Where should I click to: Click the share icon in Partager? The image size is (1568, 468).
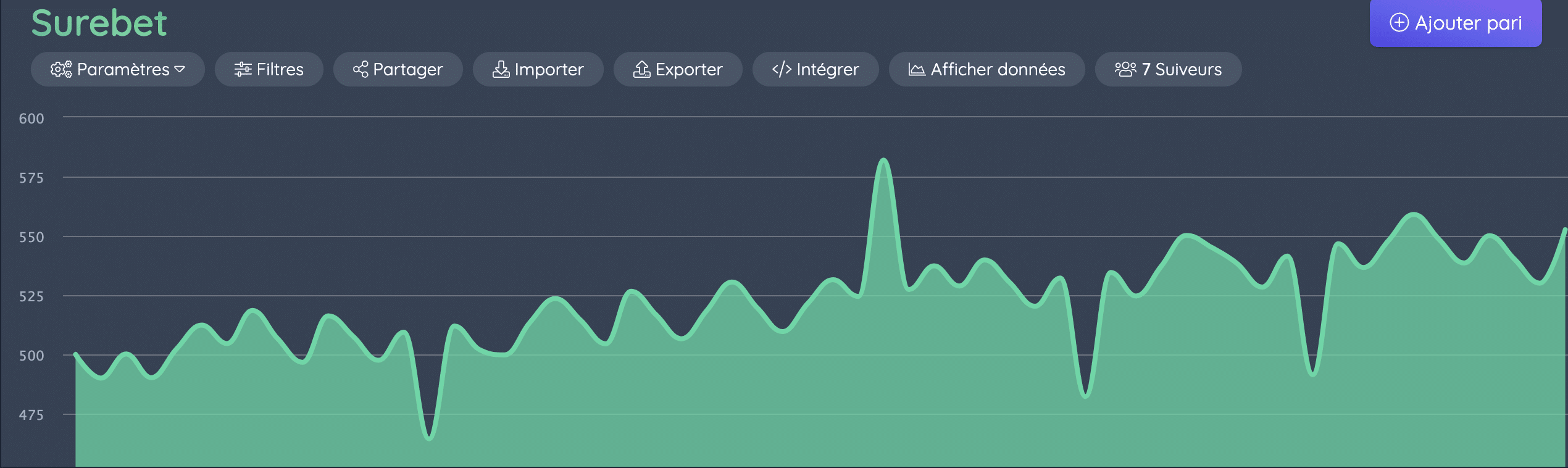[x=361, y=69]
